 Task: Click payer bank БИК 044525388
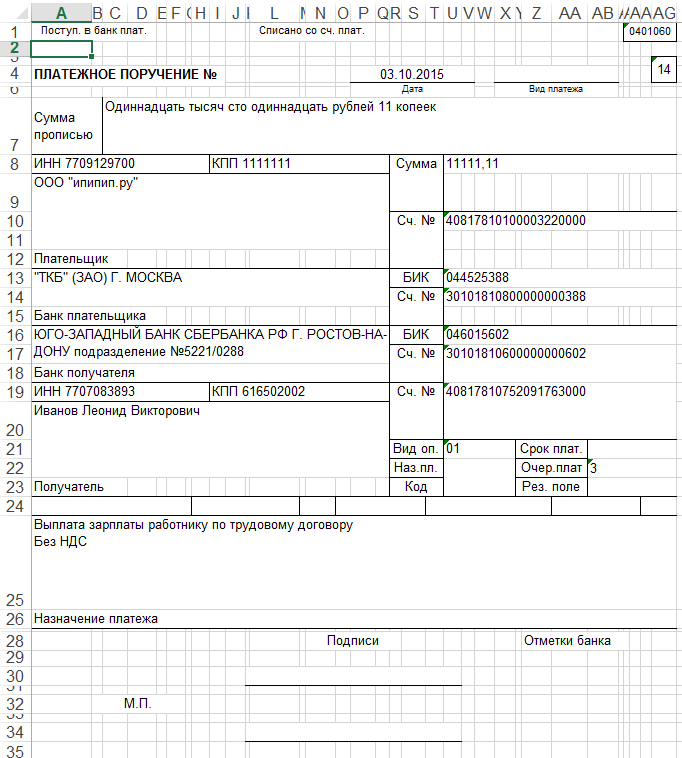tap(478, 278)
